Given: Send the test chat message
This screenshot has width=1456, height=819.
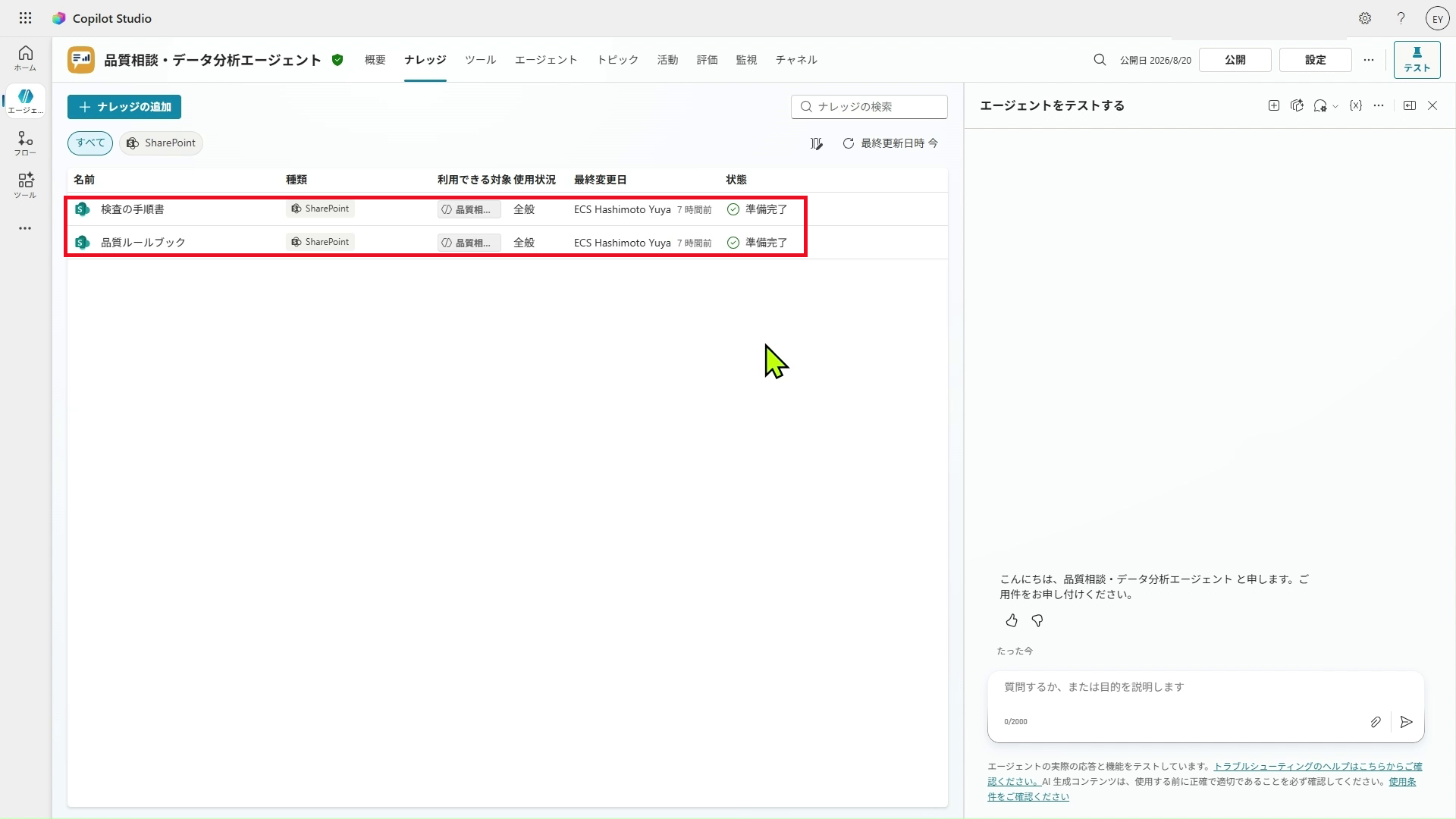Looking at the screenshot, I should [x=1407, y=722].
